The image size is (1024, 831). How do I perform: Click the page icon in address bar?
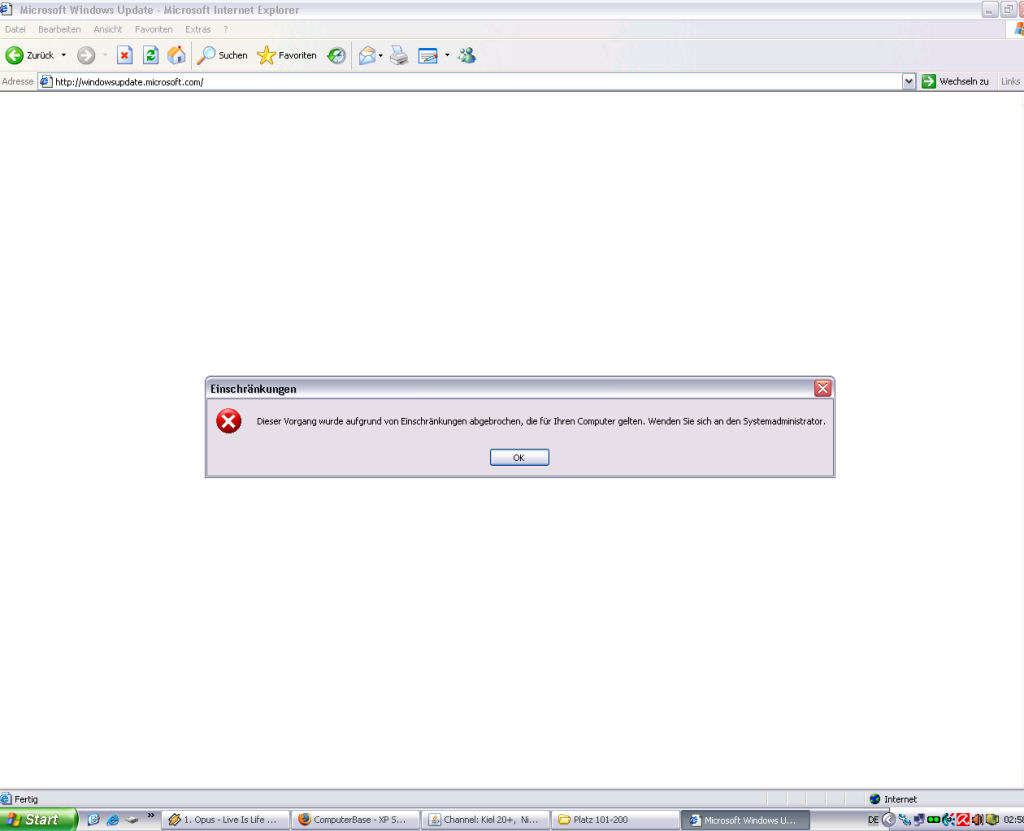(x=46, y=82)
